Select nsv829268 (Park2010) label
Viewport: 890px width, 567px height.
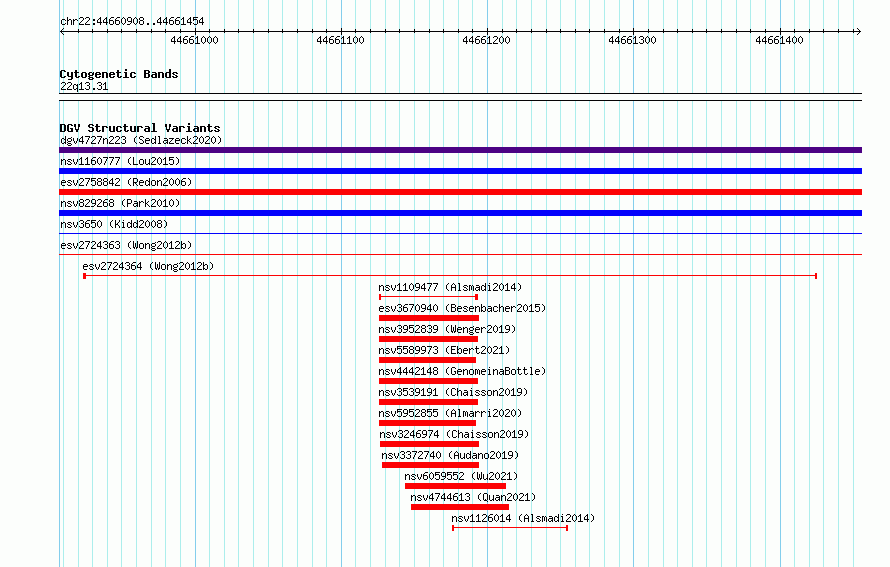coord(120,203)
